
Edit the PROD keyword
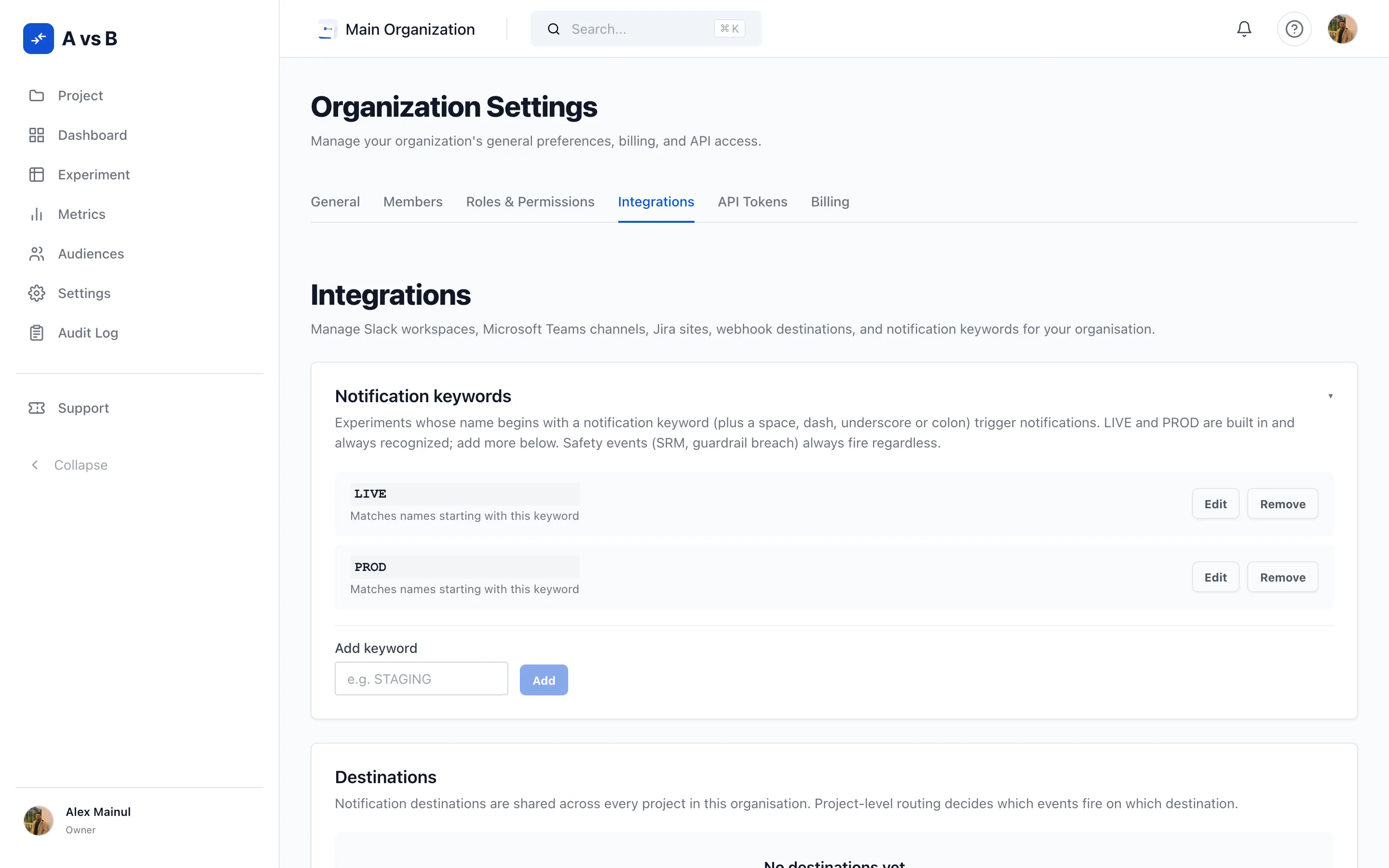tap(1215, 577)
